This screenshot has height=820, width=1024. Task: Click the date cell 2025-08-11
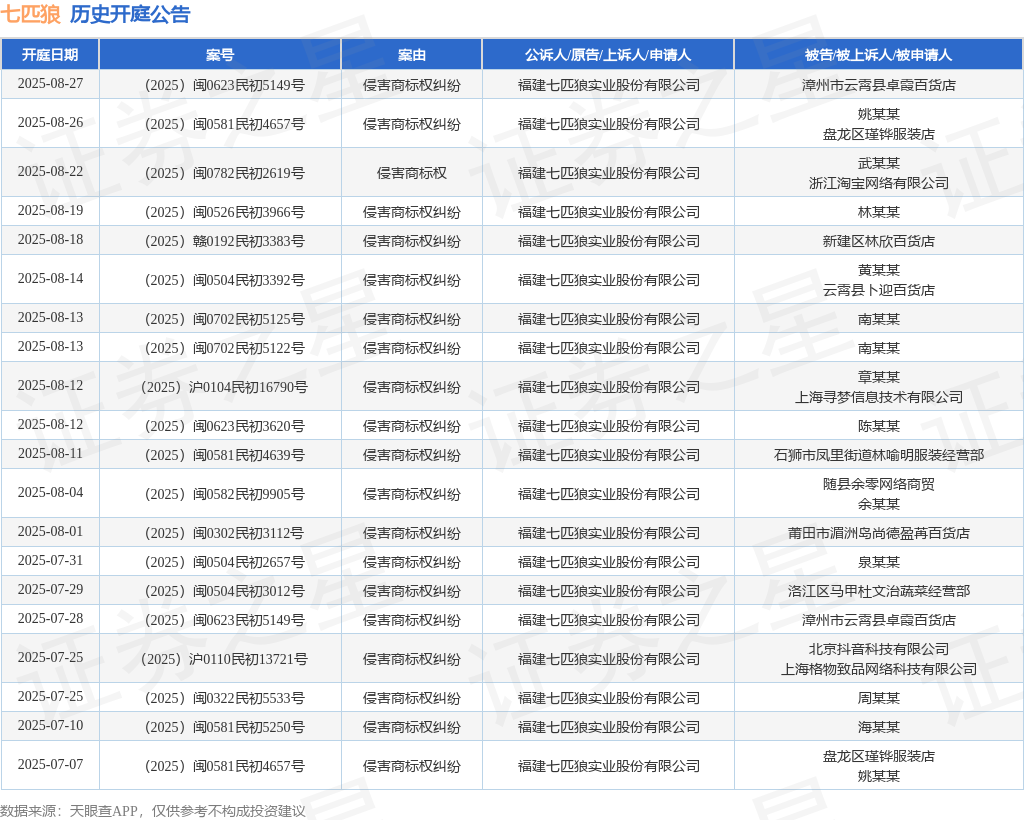tap(50, 454)
